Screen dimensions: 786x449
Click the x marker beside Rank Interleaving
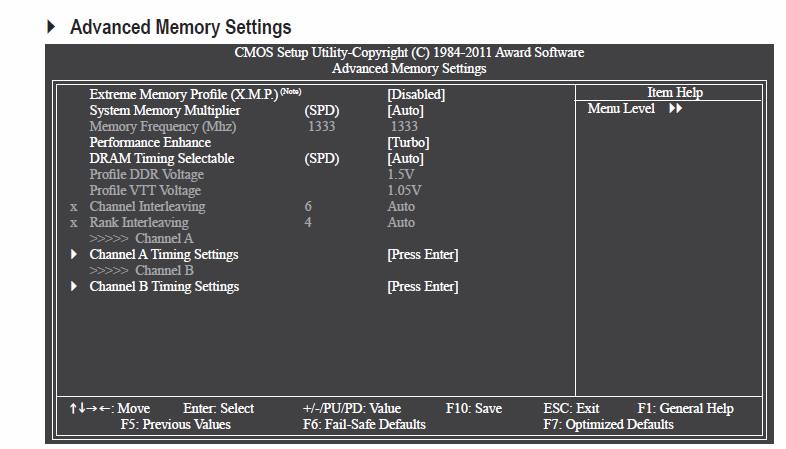74,223
